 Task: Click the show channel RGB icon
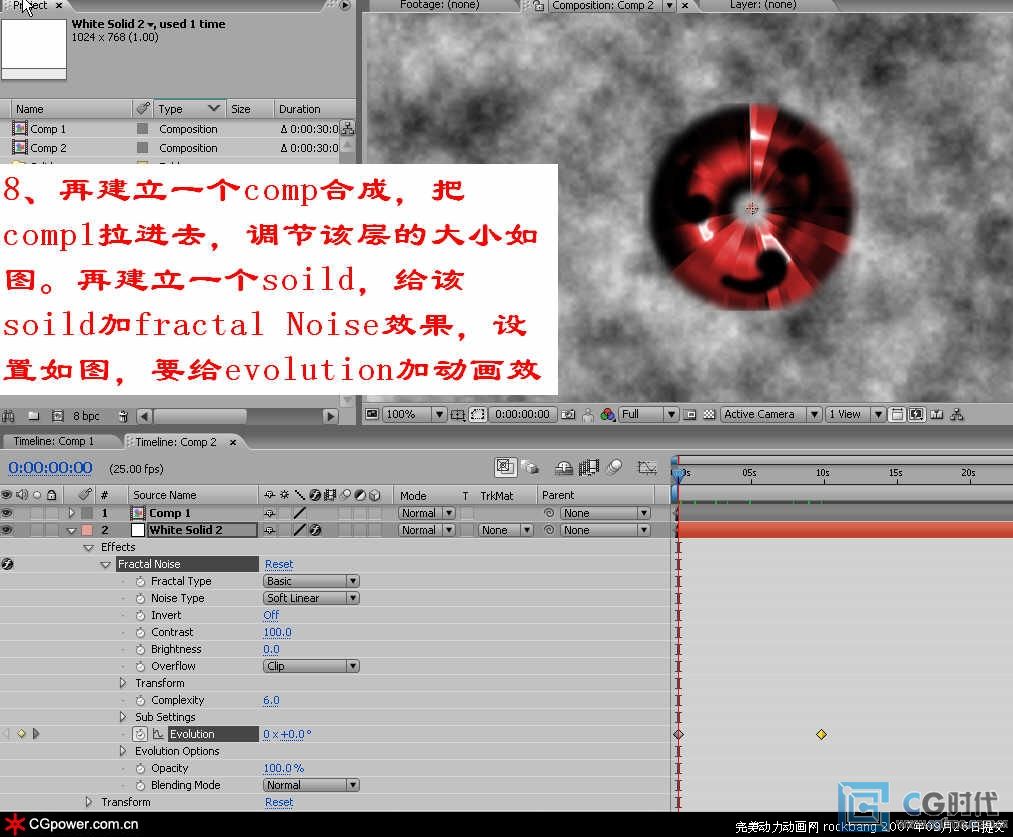[x=607, y=414]
